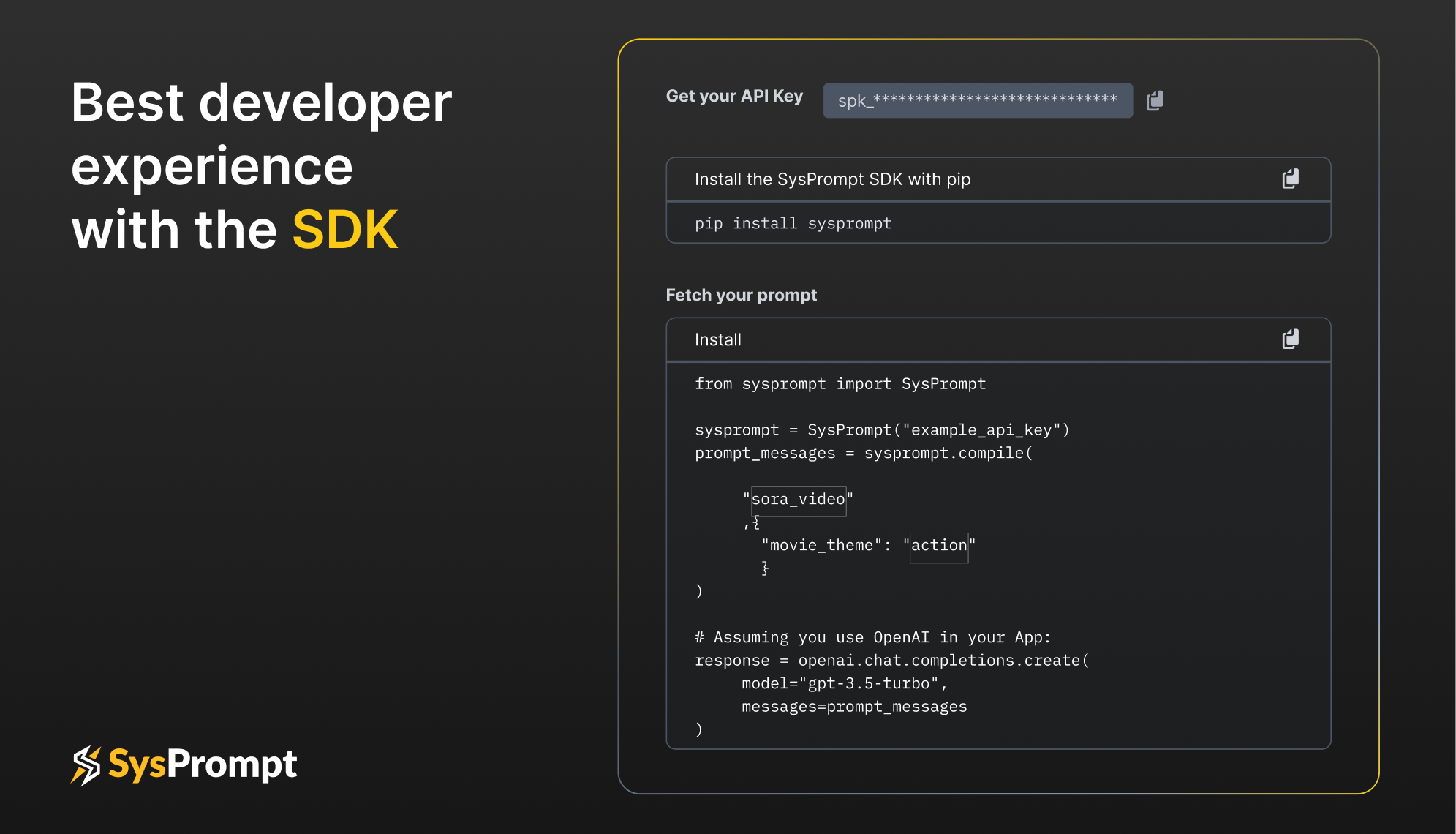Click the yellow 'SDK' word in headline
Image resolution: width=1456 pixels, height=834 pixels.
[x=345, y=230]
